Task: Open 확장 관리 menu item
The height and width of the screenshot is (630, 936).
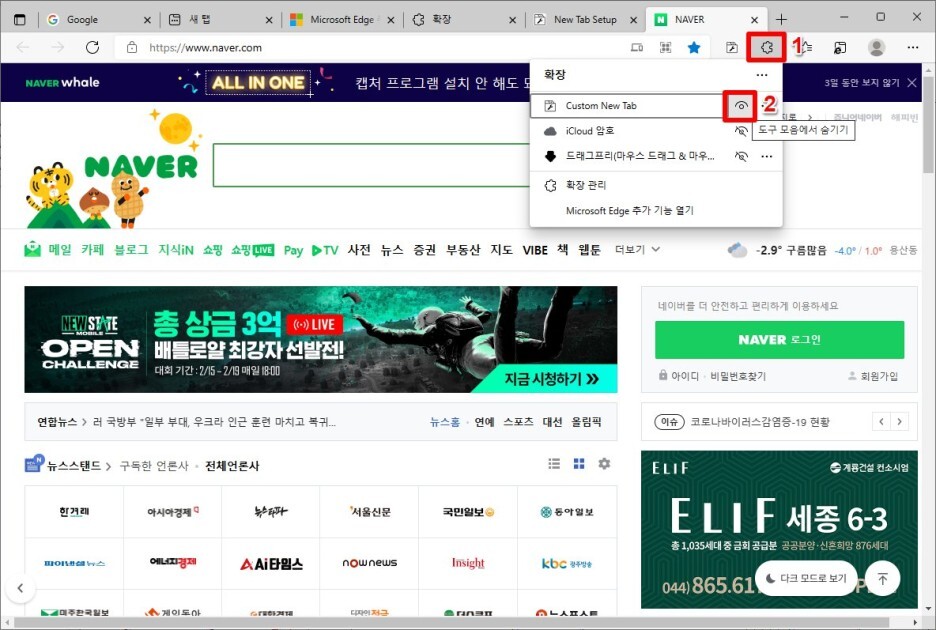Action: point(655,185)
